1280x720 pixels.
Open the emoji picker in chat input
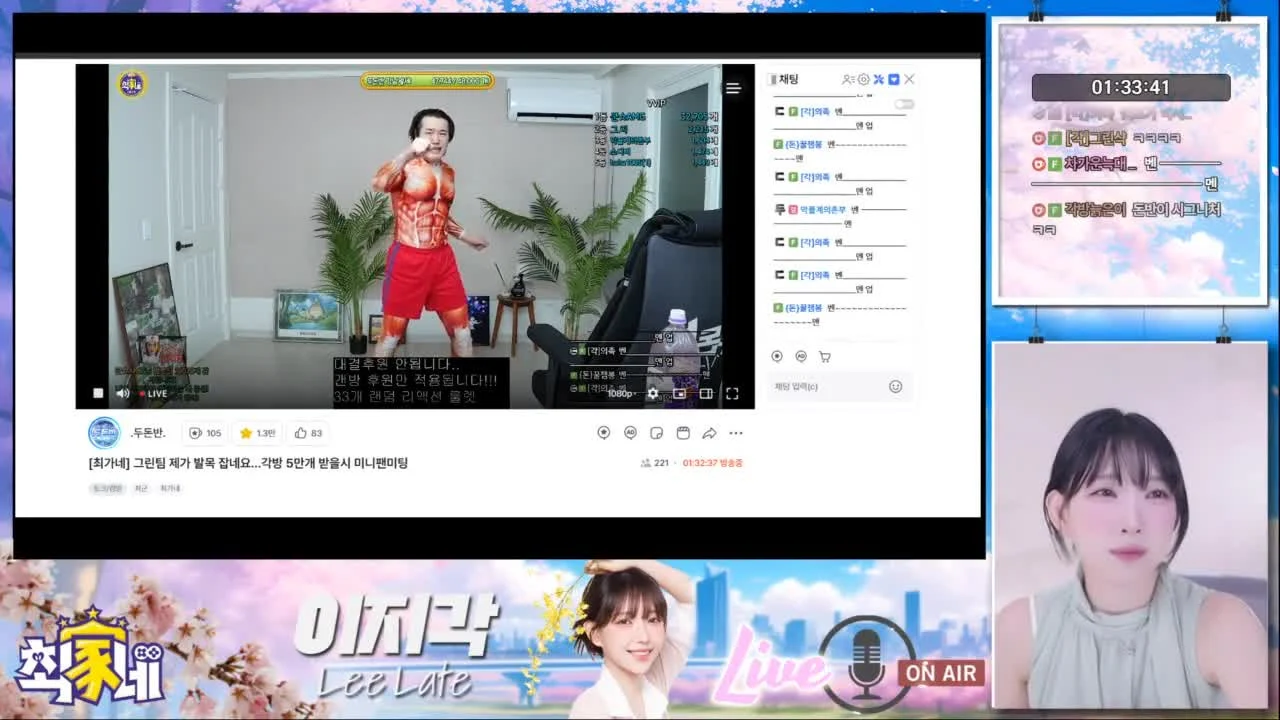point(896,386)
